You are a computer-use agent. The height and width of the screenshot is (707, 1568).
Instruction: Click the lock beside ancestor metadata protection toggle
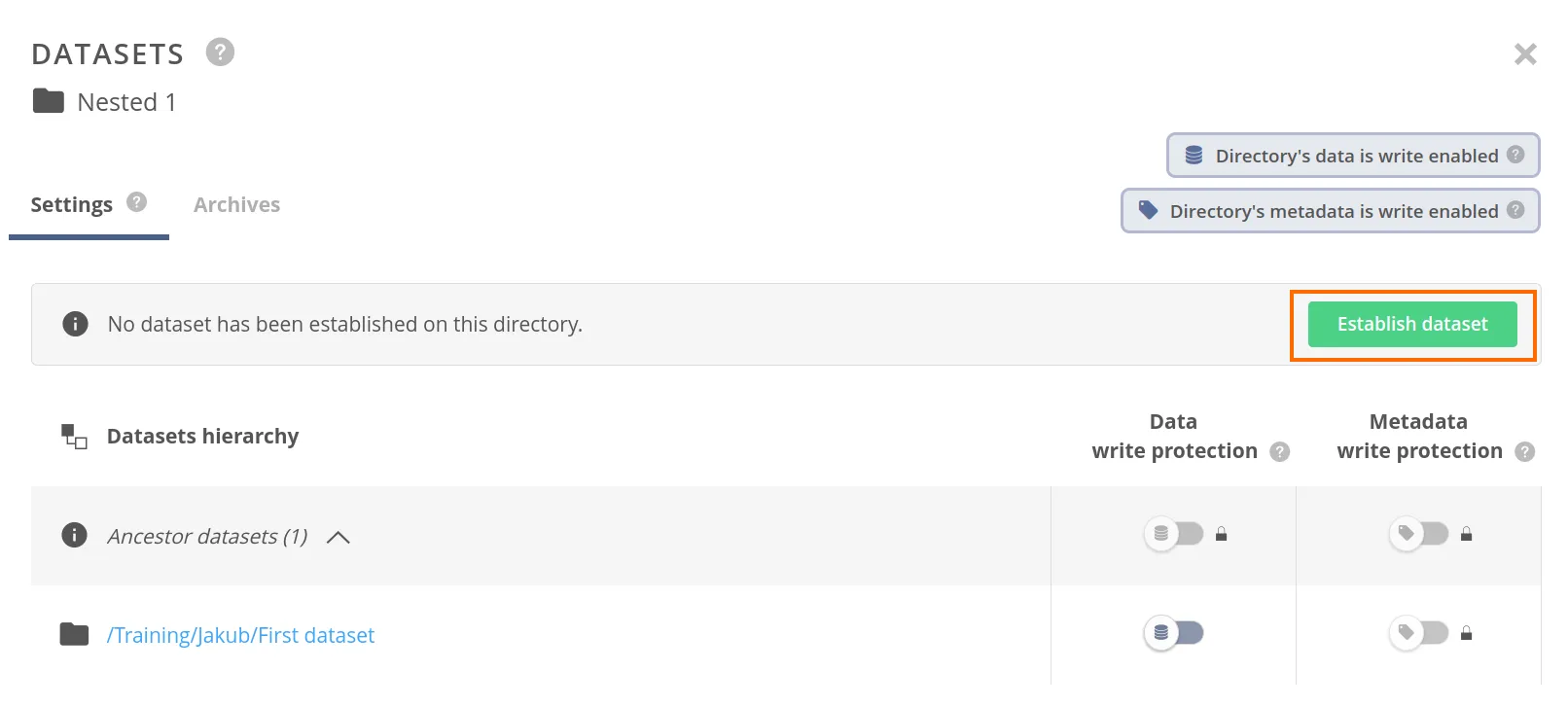coord(1467,534)
